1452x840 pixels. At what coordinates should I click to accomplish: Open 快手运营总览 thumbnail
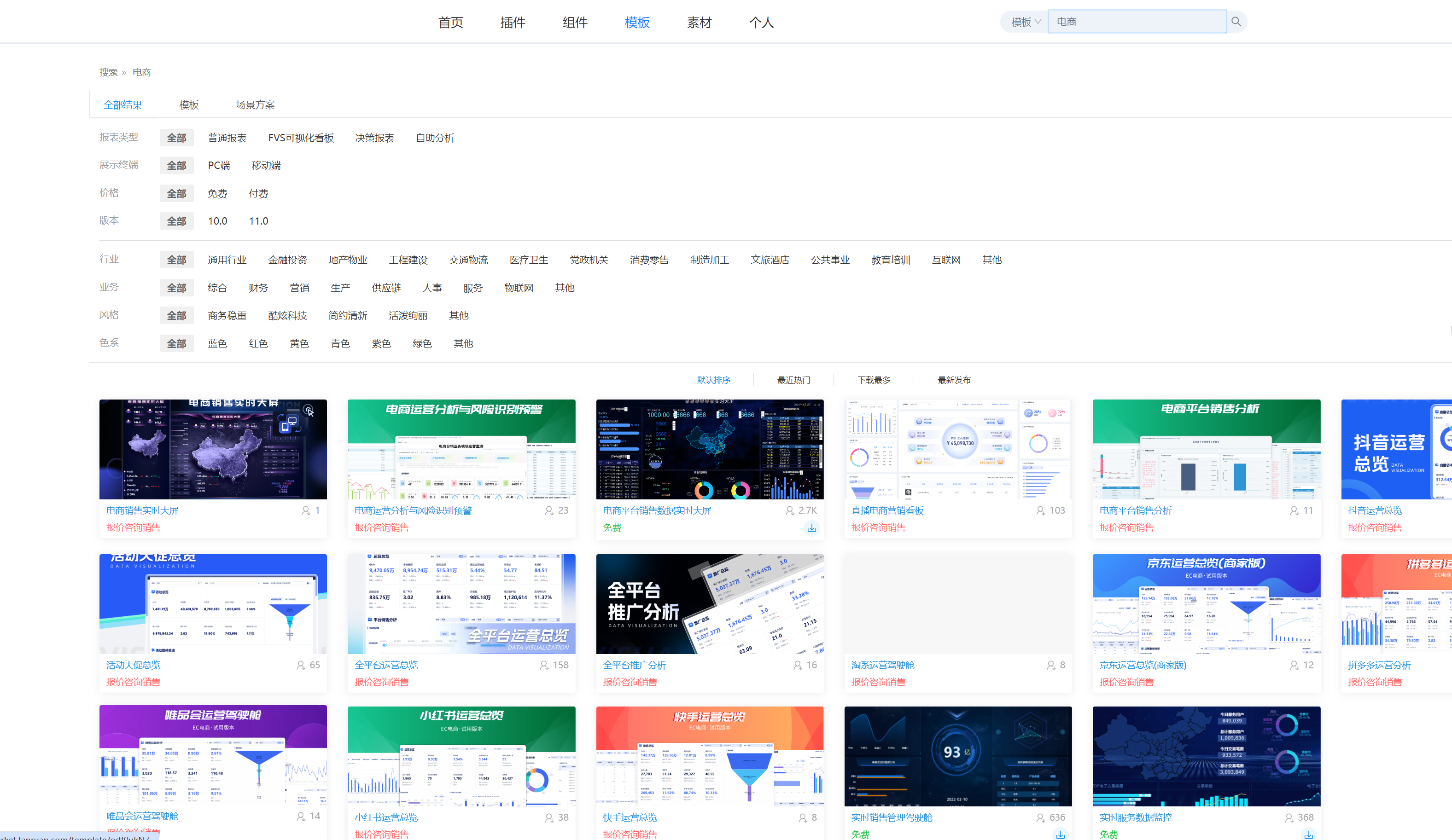click(710, 756)
